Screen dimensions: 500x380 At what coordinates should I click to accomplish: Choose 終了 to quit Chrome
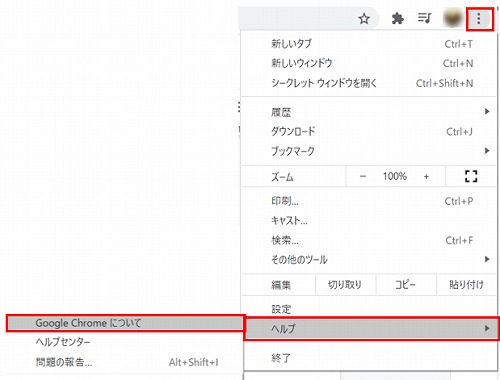369,358
